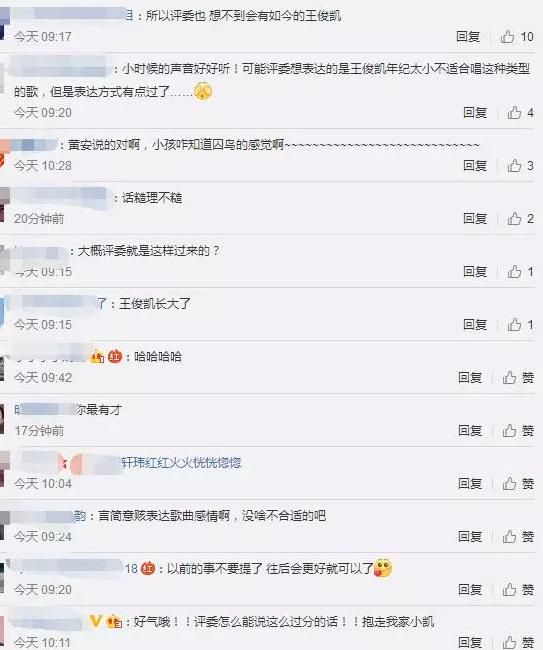Open the @轩玮红红火火恍恍惚惚 mention link

(x=181, y=463)
